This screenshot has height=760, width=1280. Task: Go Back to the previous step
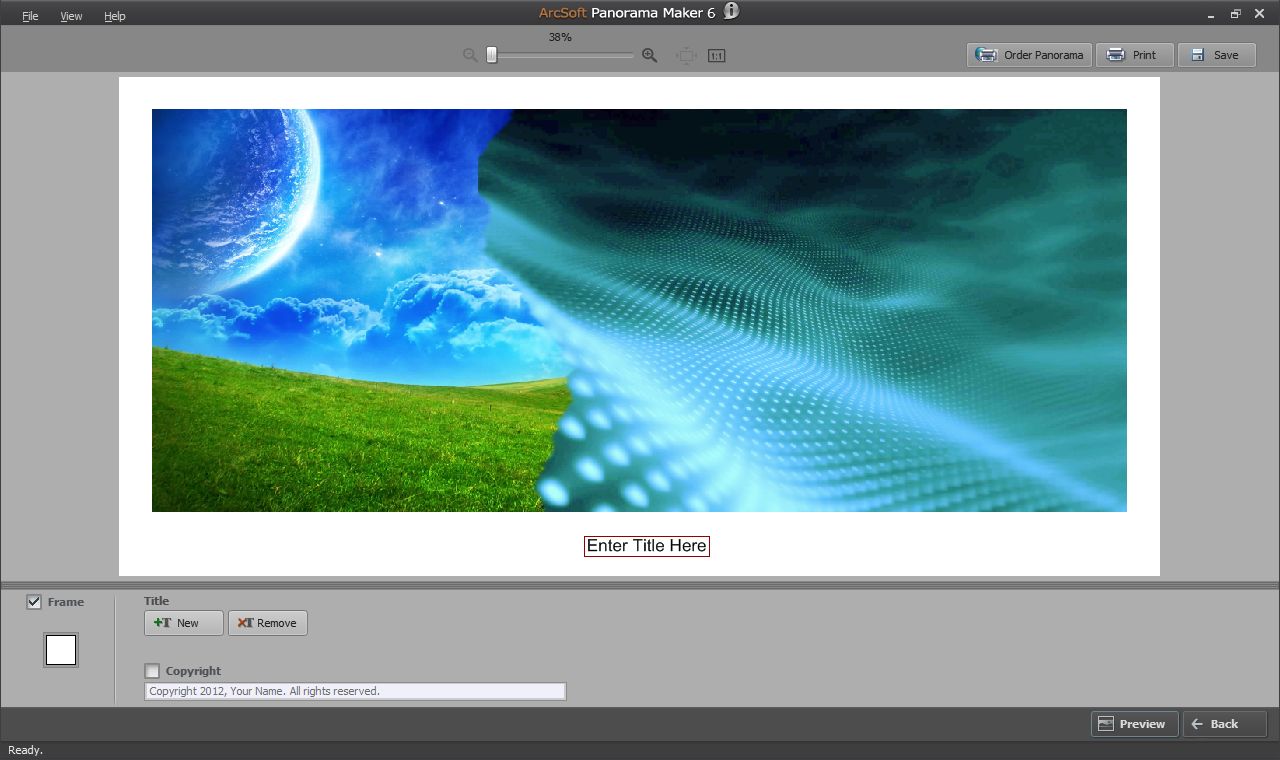1224,724
